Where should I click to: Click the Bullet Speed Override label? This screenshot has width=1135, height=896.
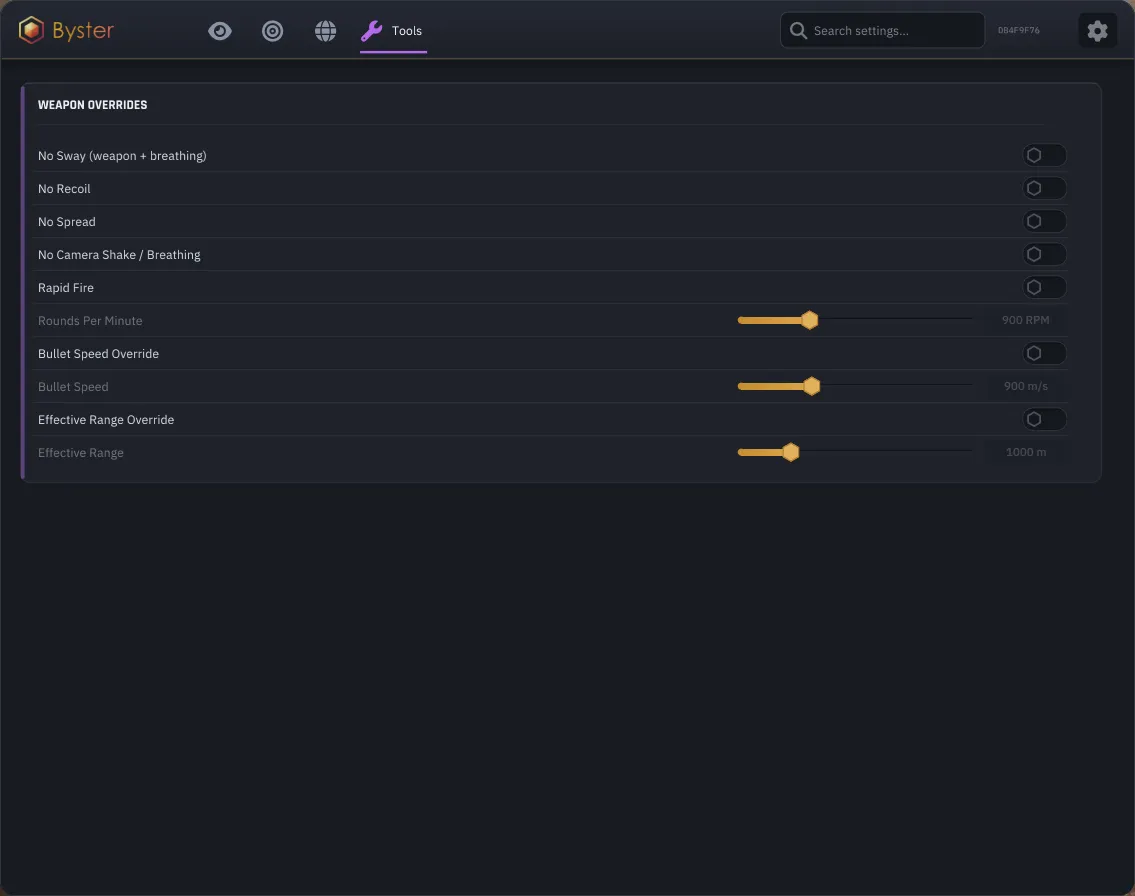[x=98, y=354]
